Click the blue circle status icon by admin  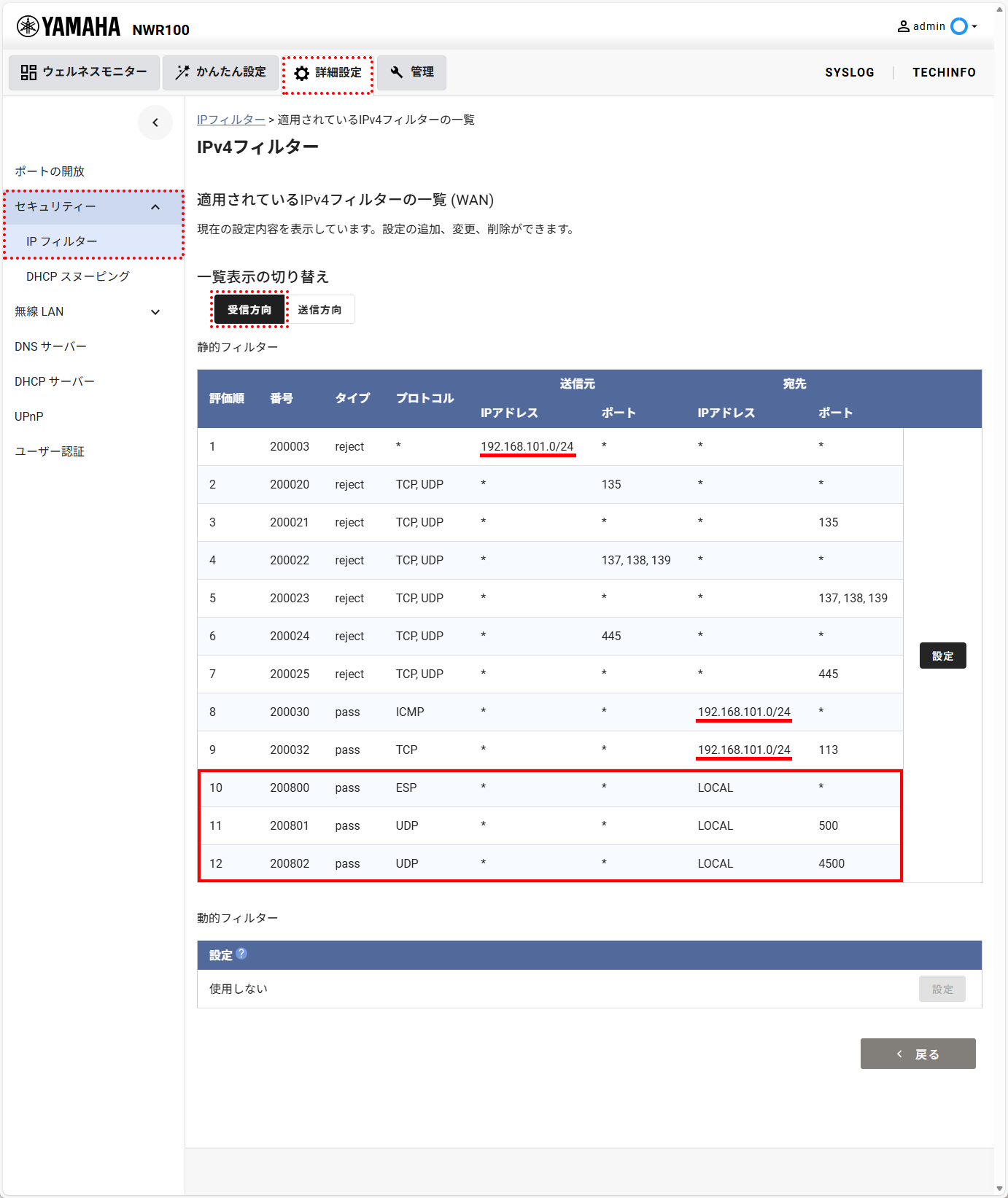tap(959, 26)
